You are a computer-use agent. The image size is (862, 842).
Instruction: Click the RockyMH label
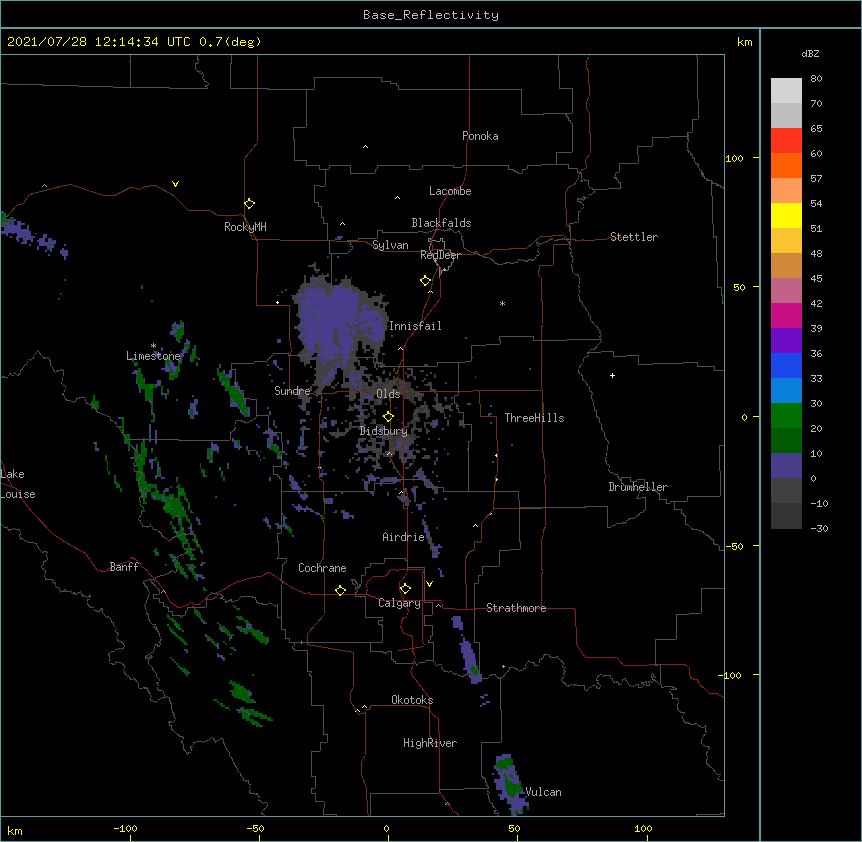245,227
